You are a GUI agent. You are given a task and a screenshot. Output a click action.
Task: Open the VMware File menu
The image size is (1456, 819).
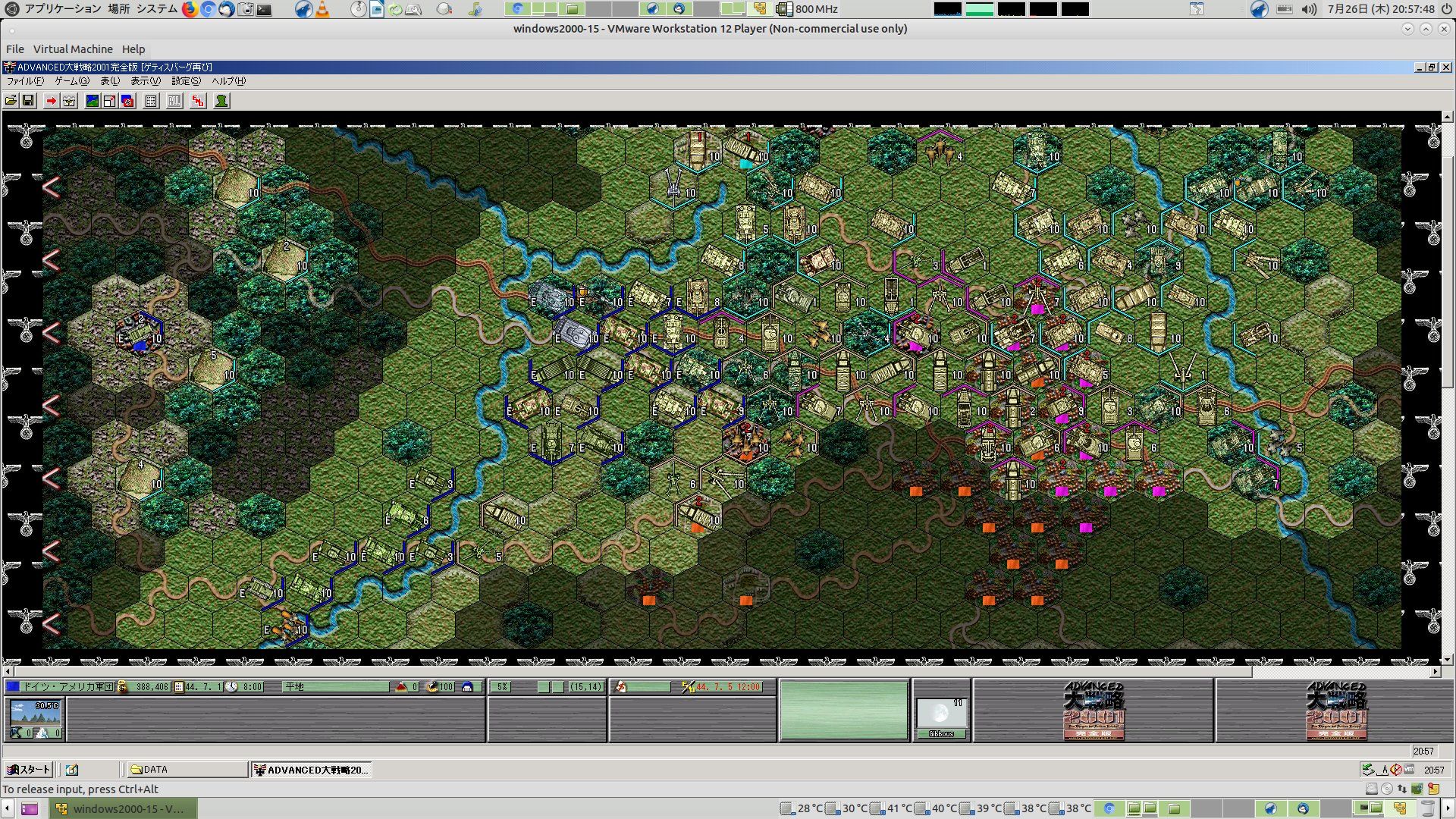pos(15,49)
